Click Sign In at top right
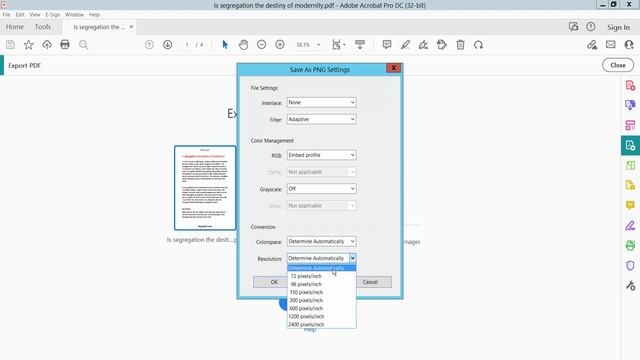This screenshot has height=360, width=640. coord(618,27)
